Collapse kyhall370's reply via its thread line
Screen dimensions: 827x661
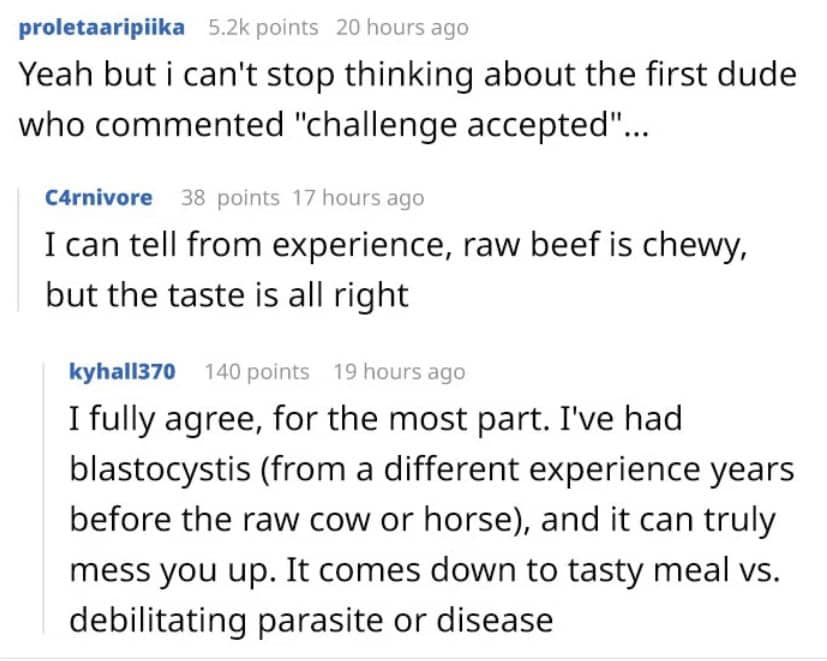click(44, 497)
